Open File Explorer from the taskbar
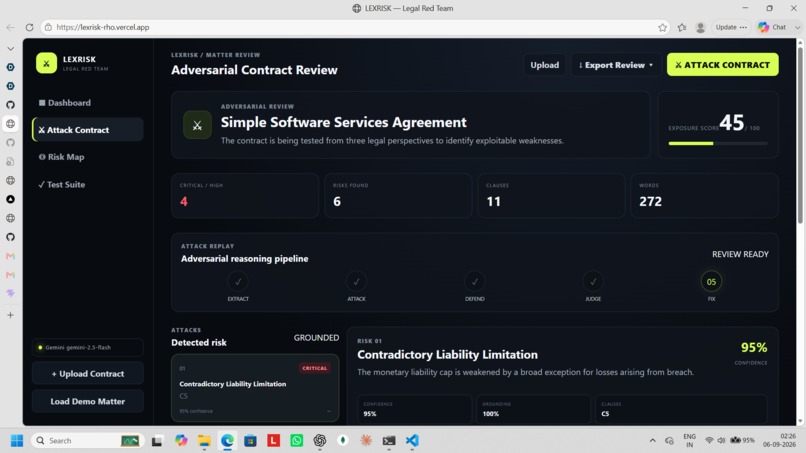 coord(204,441)
